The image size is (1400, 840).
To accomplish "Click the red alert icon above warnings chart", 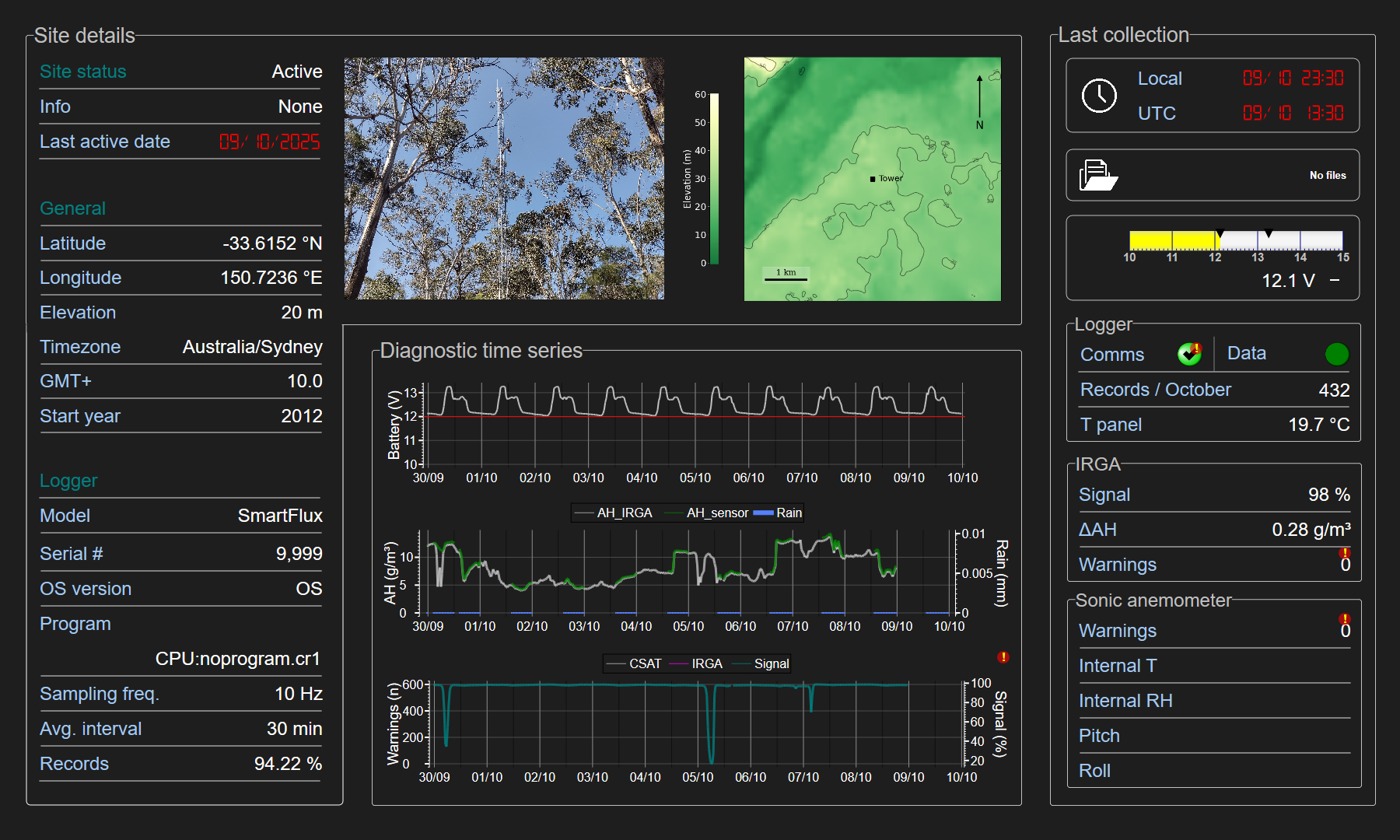I will [1003, 657].
